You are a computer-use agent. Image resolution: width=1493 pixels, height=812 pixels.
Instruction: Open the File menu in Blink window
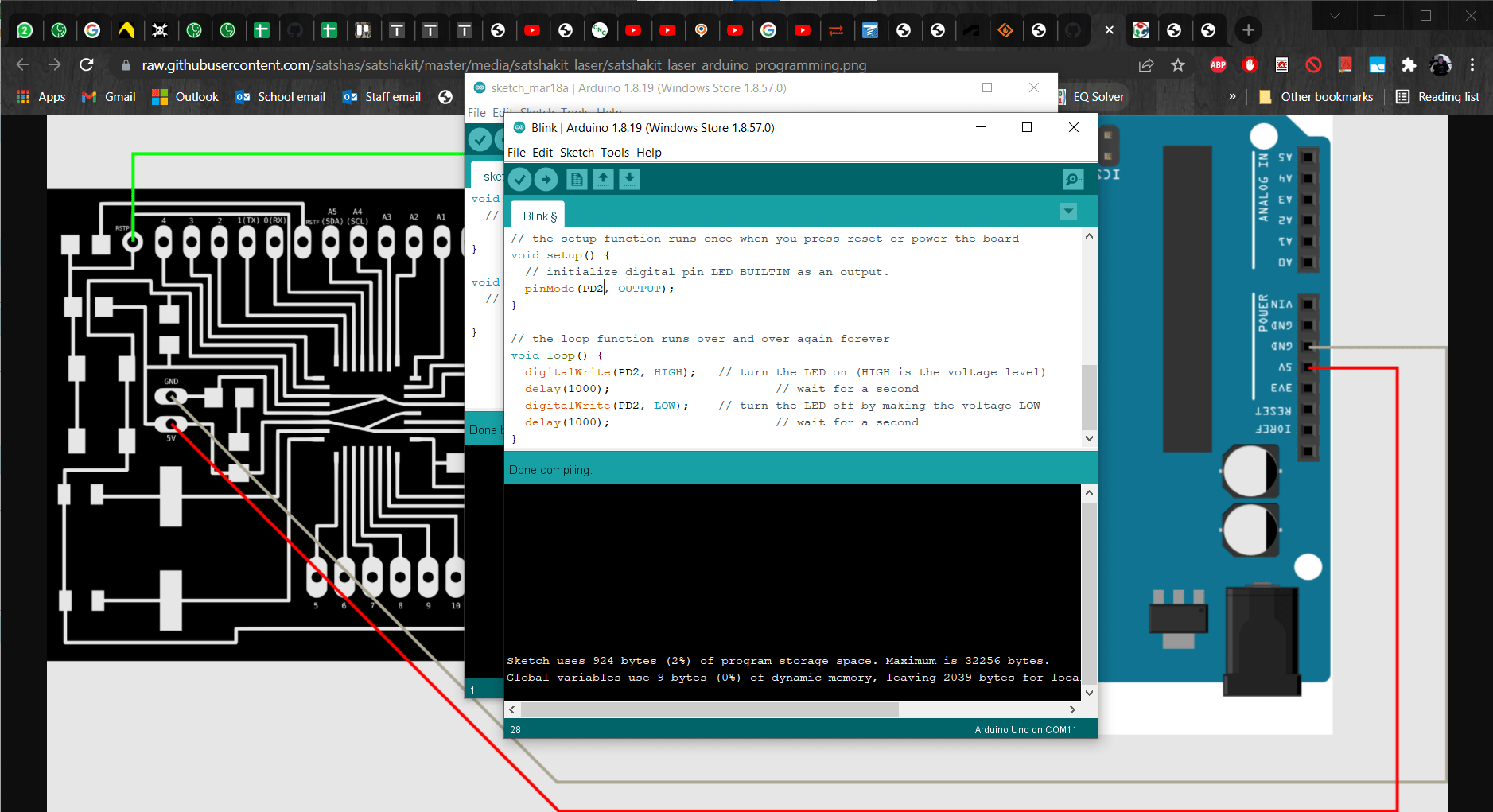pyautogui.click(x=516, y=153)
